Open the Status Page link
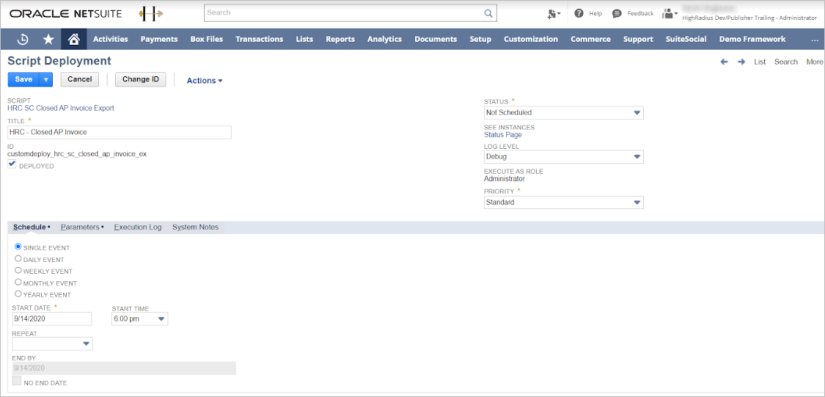Screen dimensions: 825x397 503,135
